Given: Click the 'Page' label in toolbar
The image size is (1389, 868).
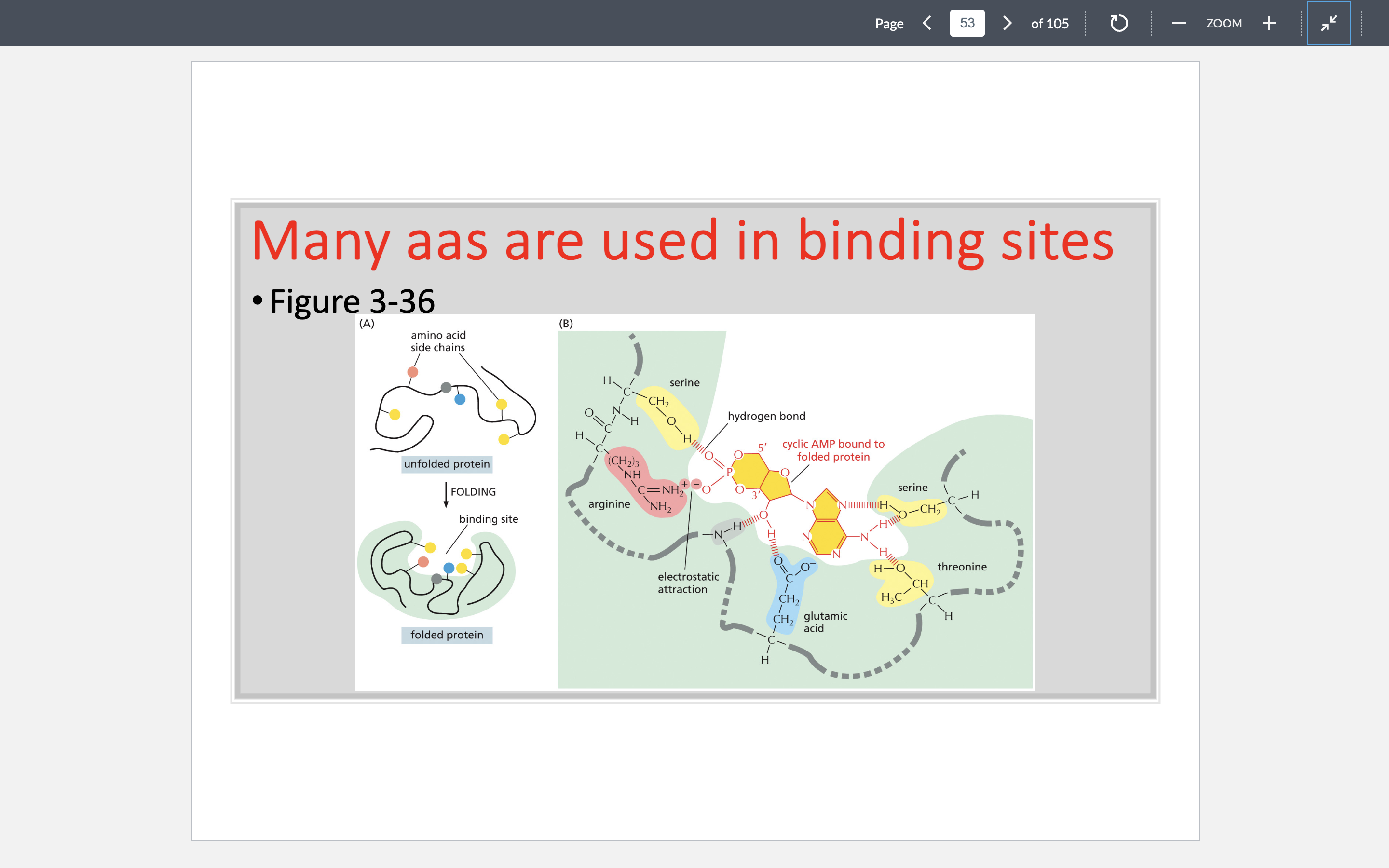Looking at the screenshot, I should (x=889, y=24).
